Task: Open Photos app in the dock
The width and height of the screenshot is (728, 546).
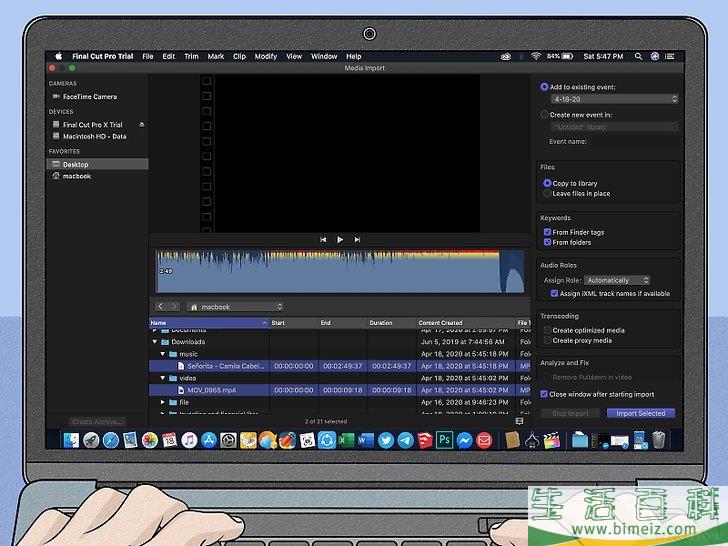Action: 150,440
